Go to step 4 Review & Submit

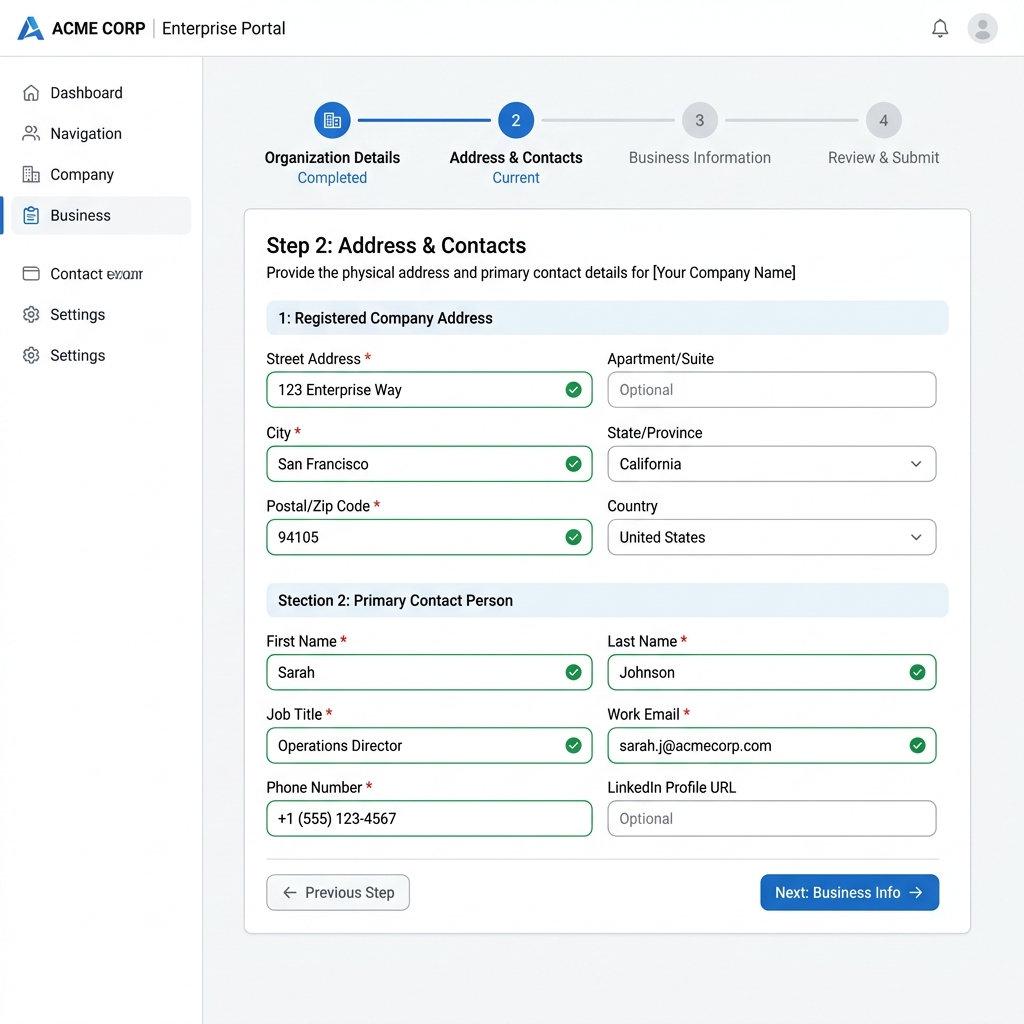(884, 120)
